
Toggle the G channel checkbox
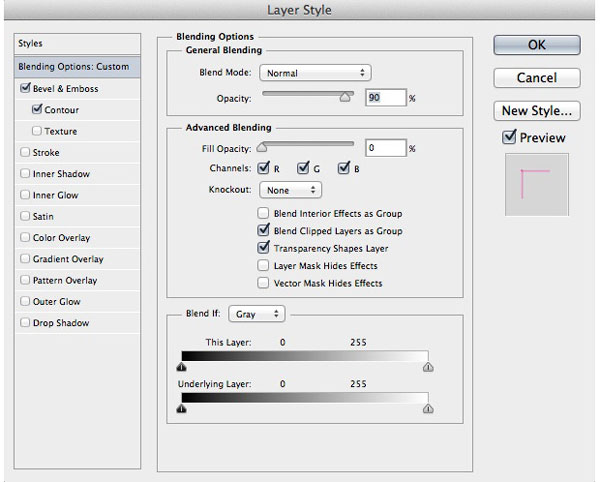coord(303,168)
